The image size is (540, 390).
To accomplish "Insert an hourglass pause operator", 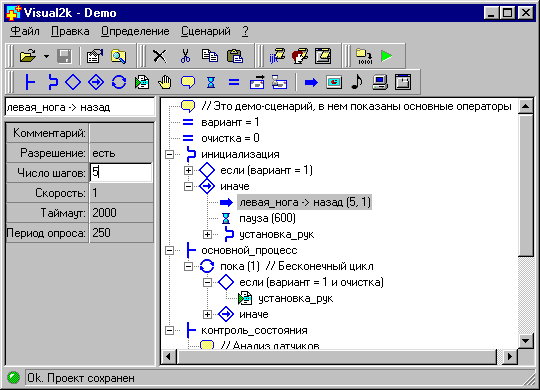I will coord(211,82).
